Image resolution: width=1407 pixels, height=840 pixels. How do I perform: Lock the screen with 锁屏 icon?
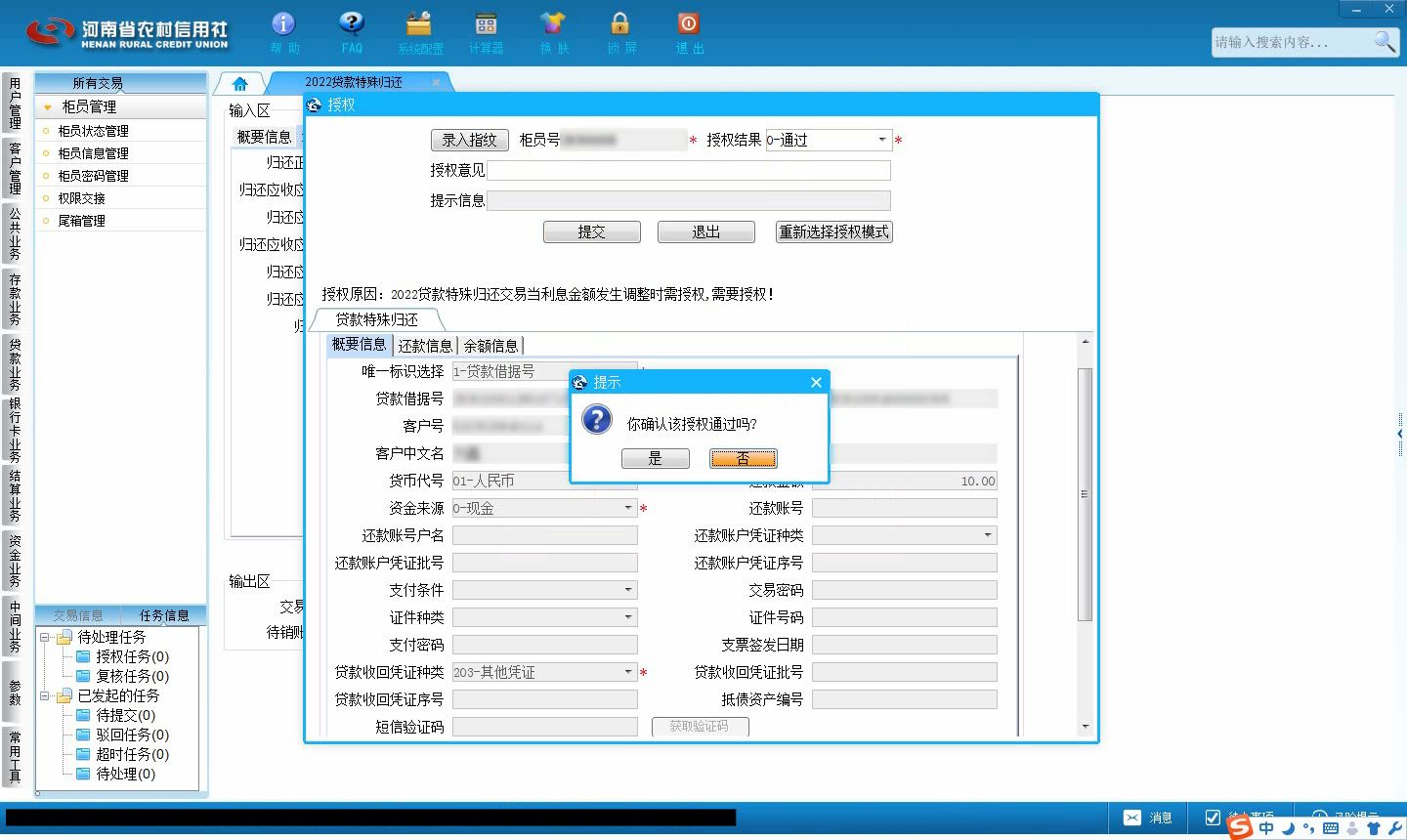(x=620, y=23)
